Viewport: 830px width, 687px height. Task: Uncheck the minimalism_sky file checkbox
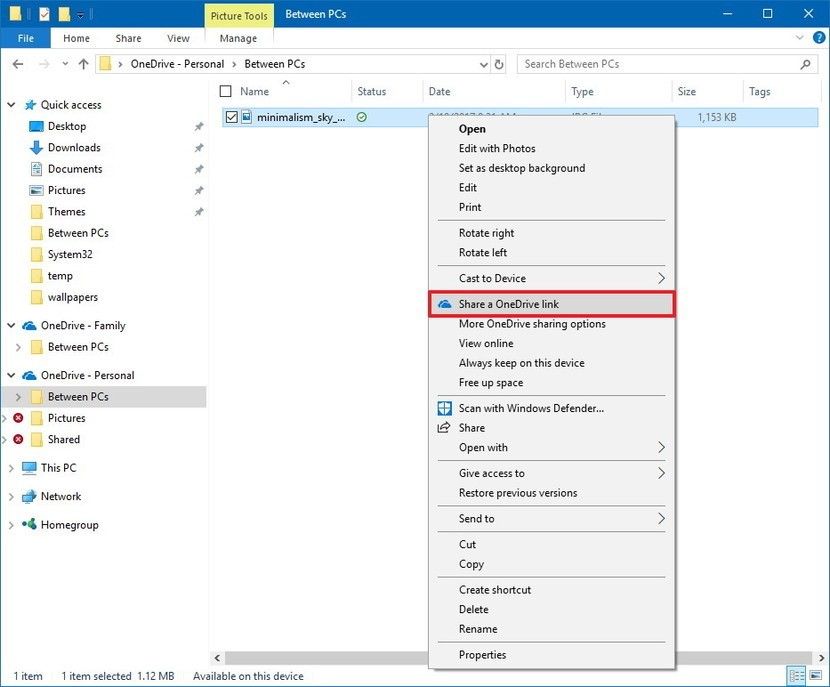pos(232,117)
